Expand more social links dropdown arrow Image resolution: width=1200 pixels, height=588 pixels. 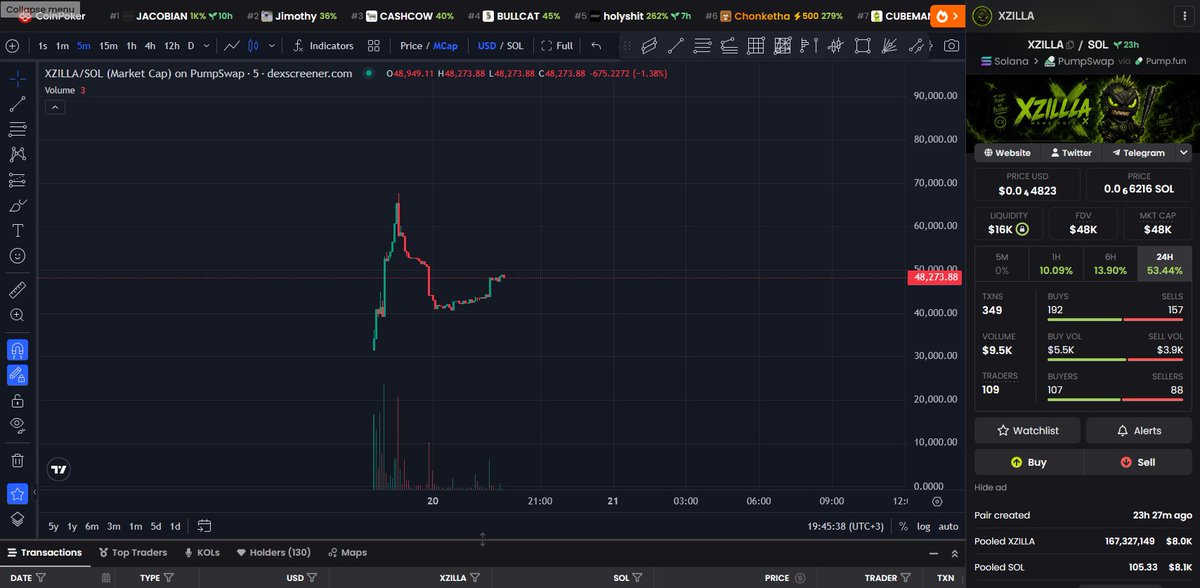(x=1184, y=153)
